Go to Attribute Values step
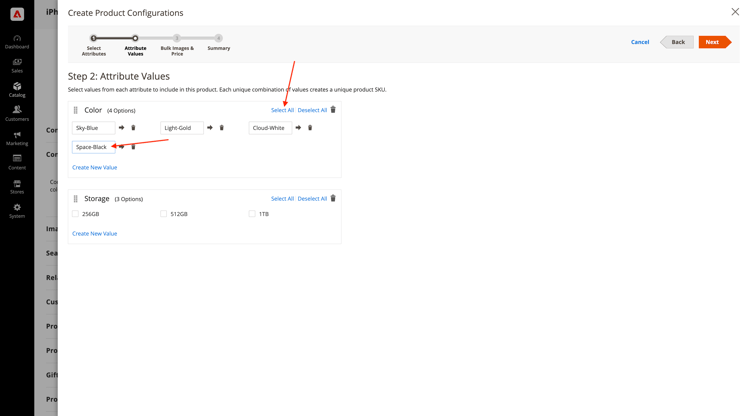 [x=135, y=45]
